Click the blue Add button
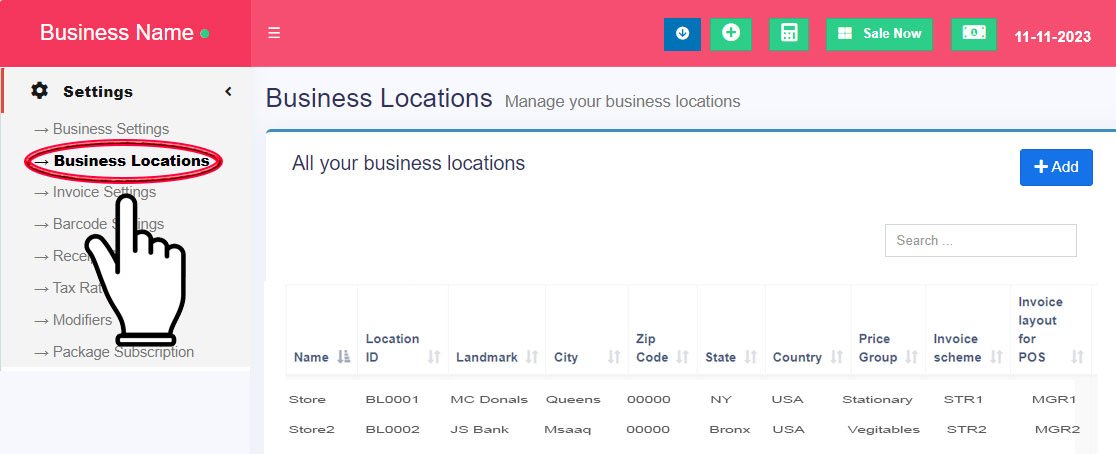Screen dimensions: 1116x454 (x=1056, y=167)
